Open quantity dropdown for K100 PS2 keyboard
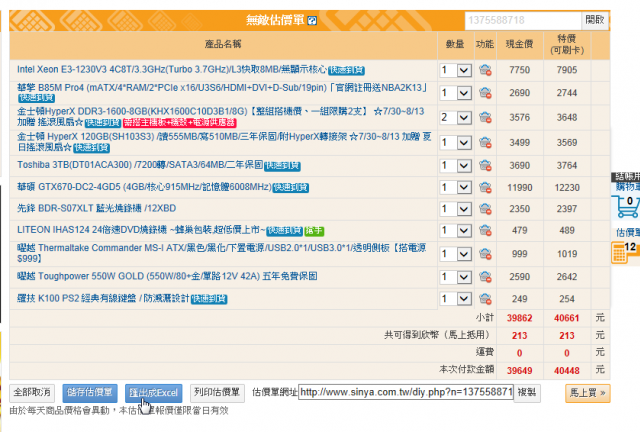 point(456,299)
